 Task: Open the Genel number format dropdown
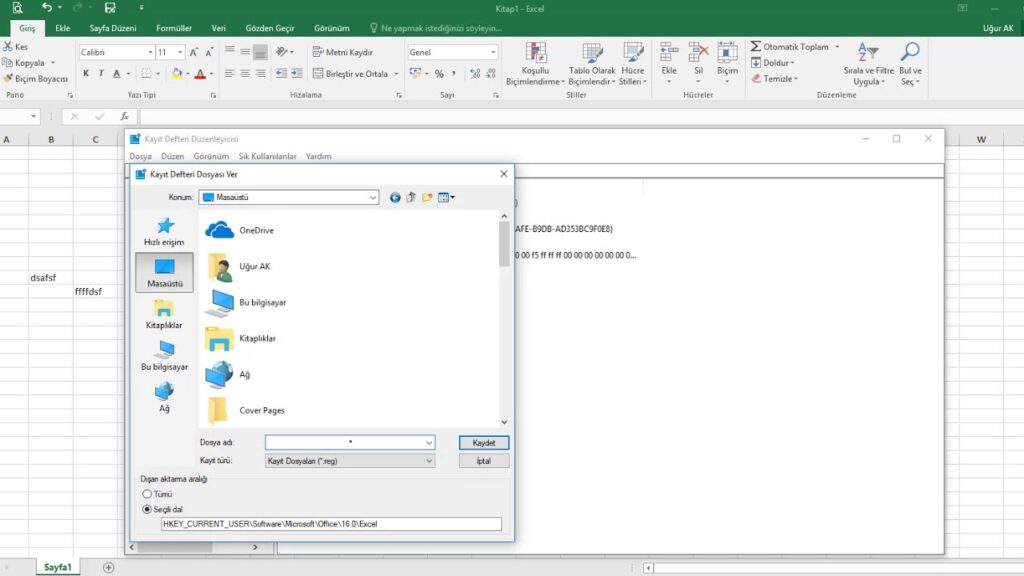(x=492, y=52)
